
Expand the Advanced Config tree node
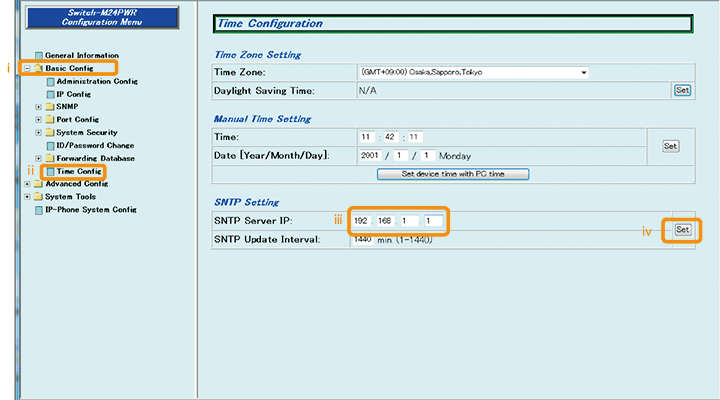pos(27,184)
